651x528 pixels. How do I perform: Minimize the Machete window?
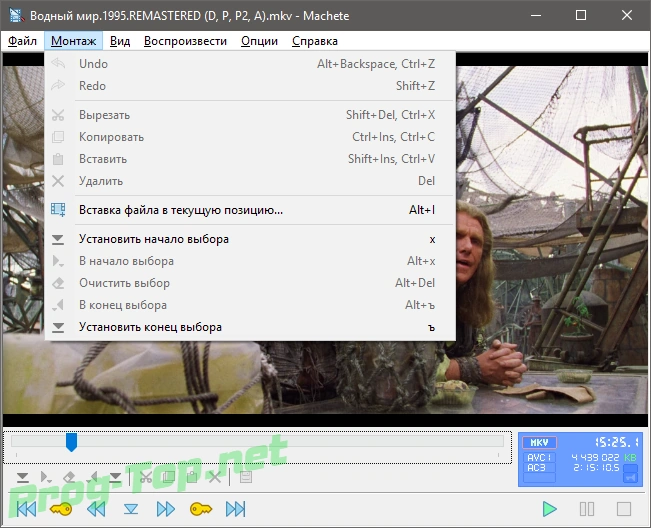536,15
